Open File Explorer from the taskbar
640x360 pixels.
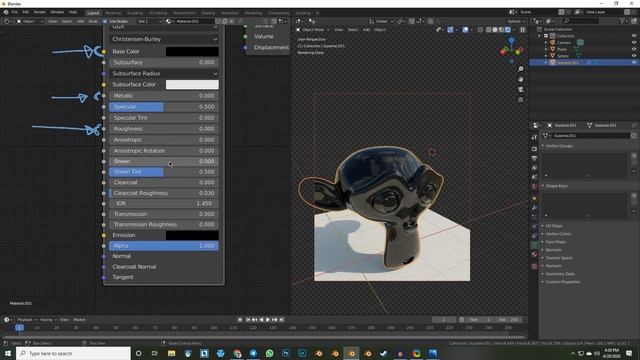click(171, 353)
